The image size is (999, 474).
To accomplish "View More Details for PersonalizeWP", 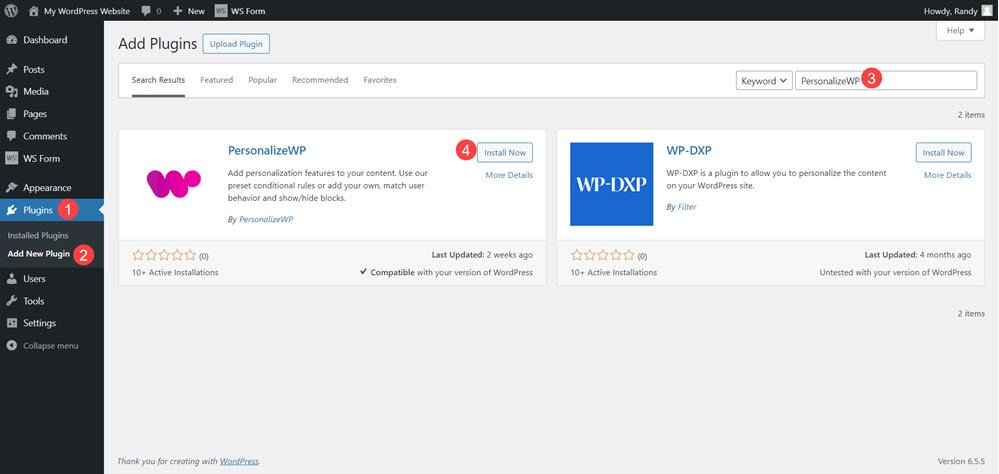I will (x=509, y=175).
